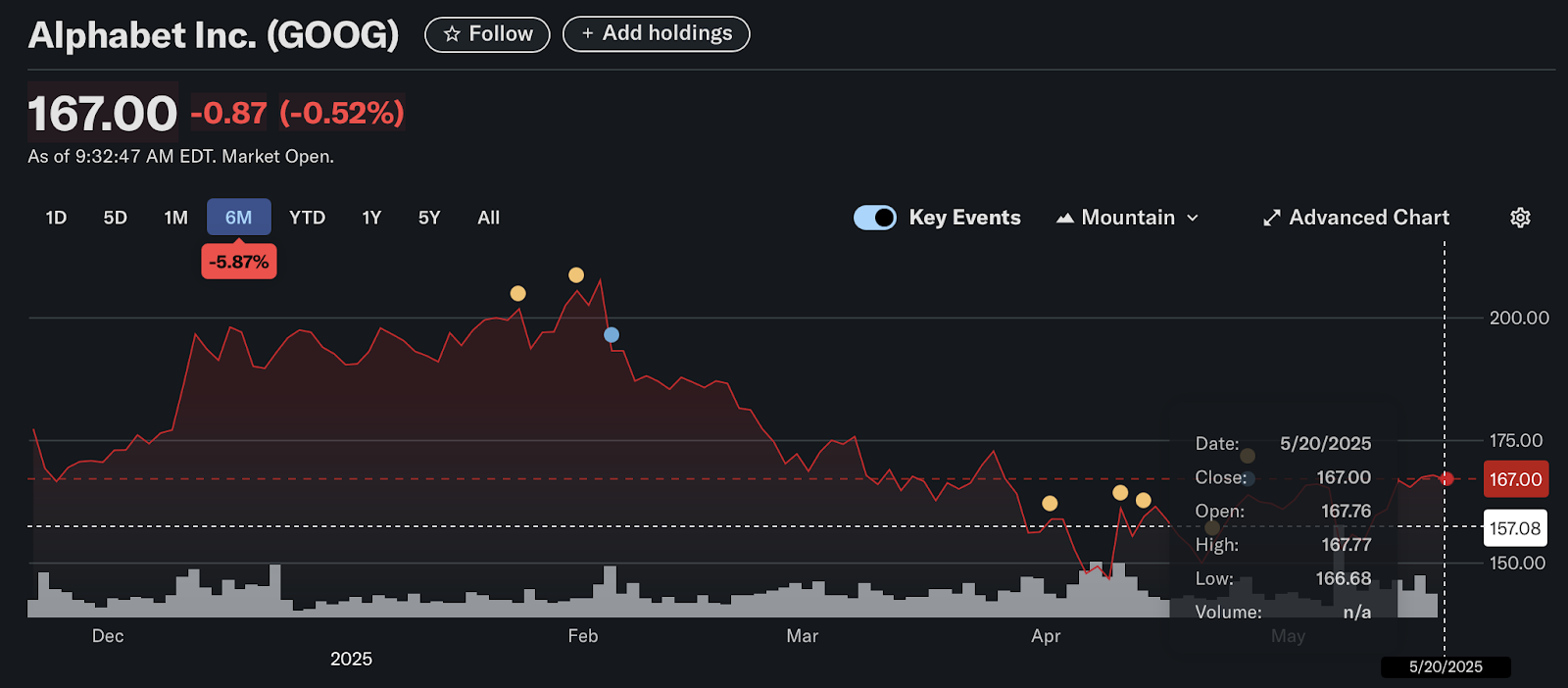Viewport: 1568px width, 688px height.
Task: Click the red data point at 167.00
Action: (1446, 478)
